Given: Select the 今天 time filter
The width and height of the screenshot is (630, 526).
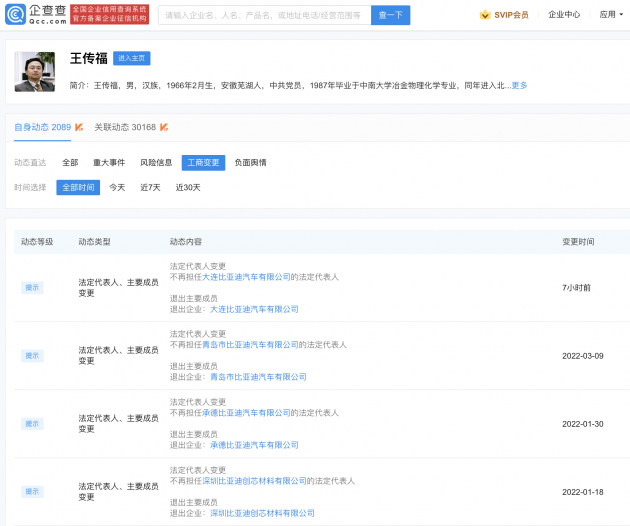Looking at the screenshot, I should coord(117,188).
